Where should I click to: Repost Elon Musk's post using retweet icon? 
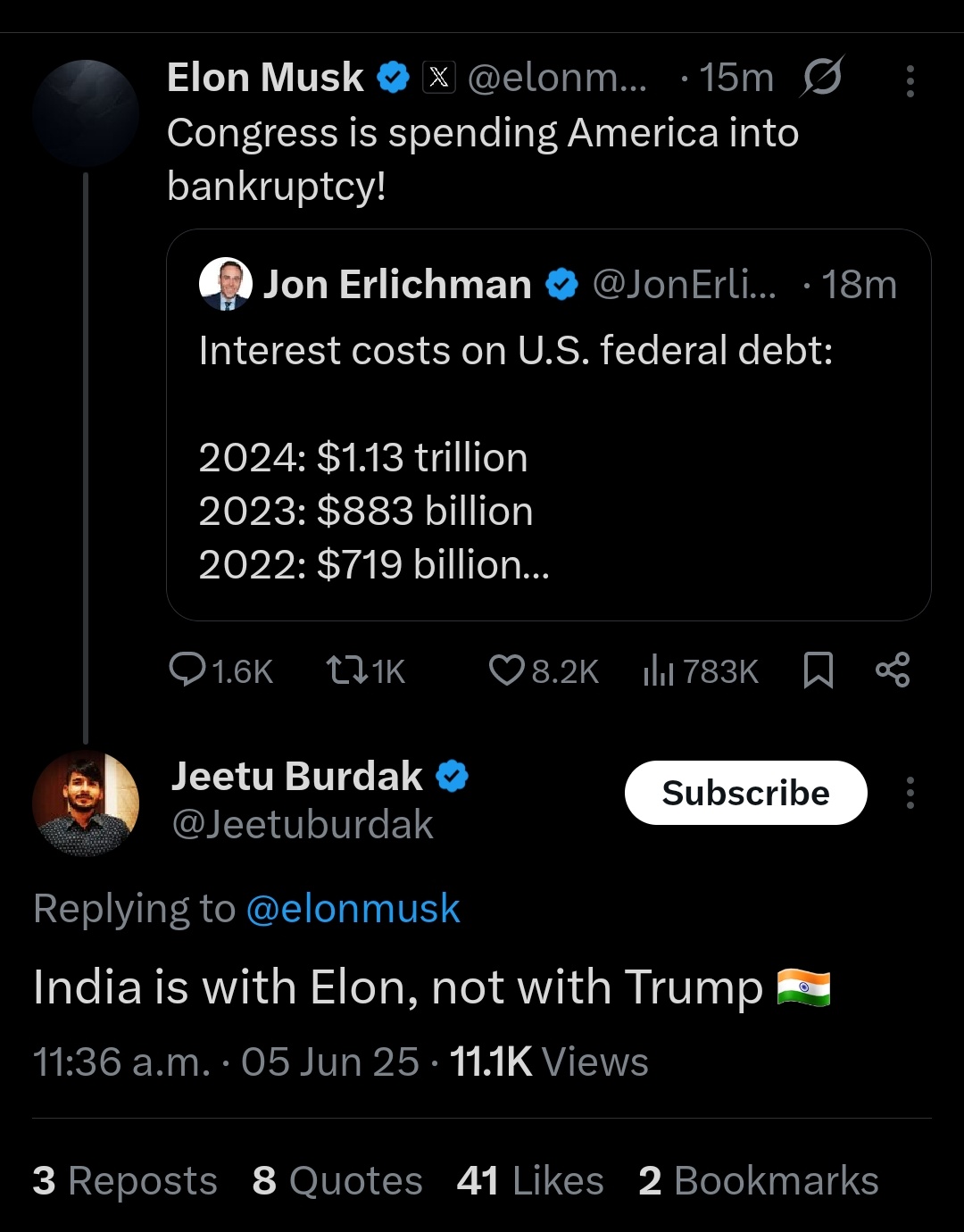(347, 670)
